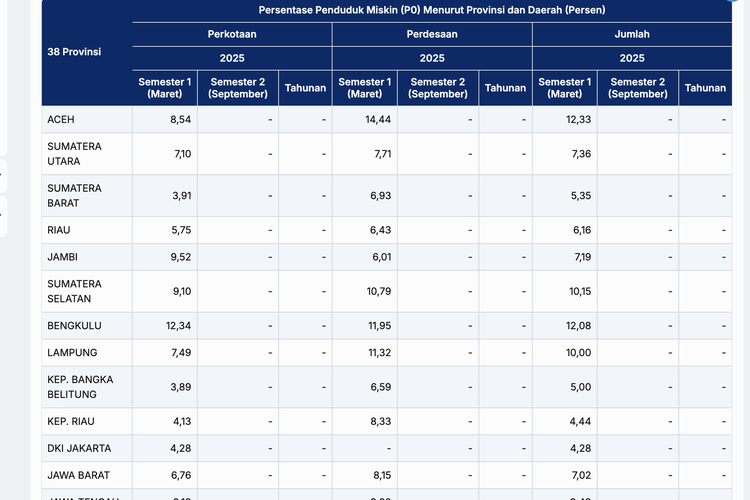Click the Jumlah column group header
The width and height of the screenshot is (750, 500).
tap(631, 34)
